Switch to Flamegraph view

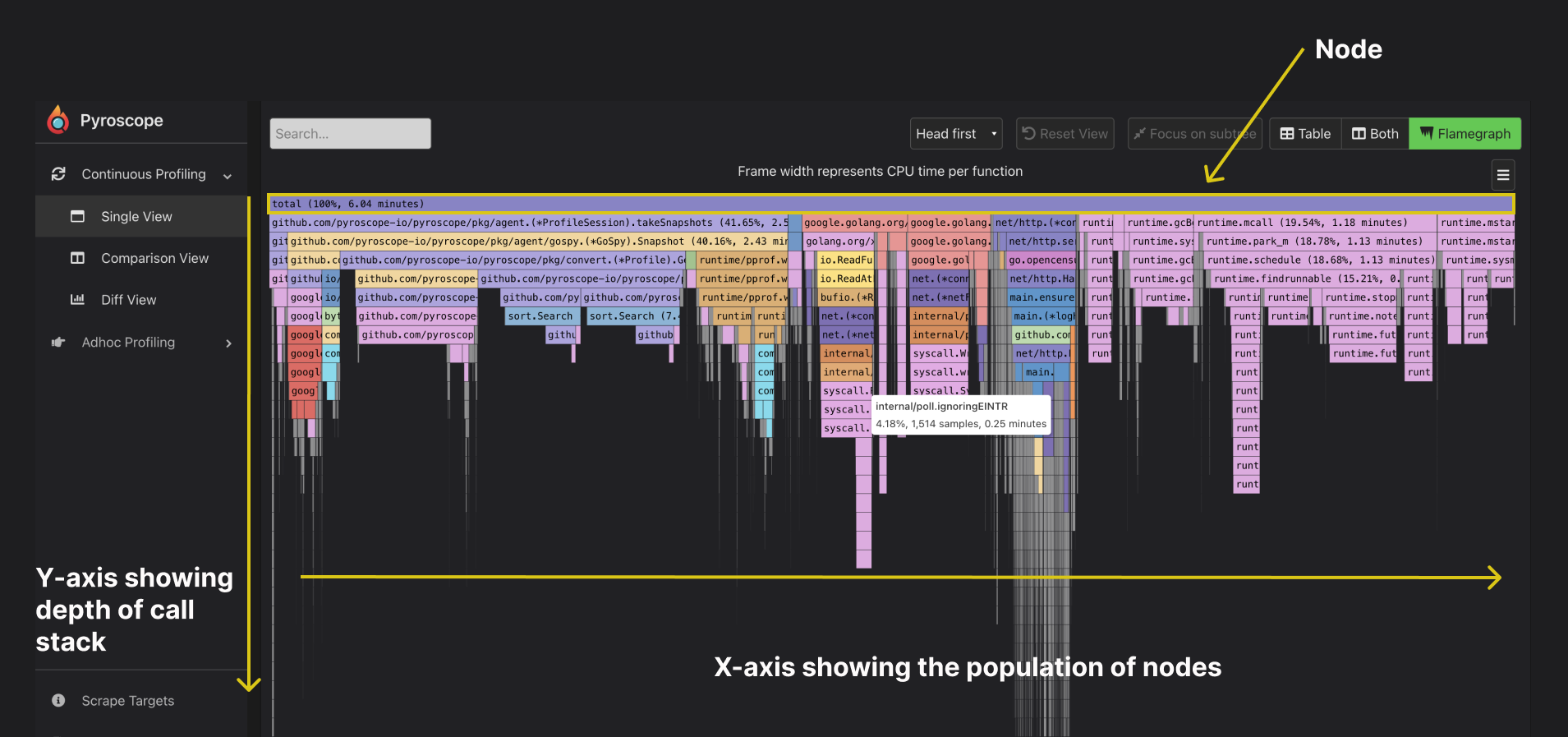1465,134
